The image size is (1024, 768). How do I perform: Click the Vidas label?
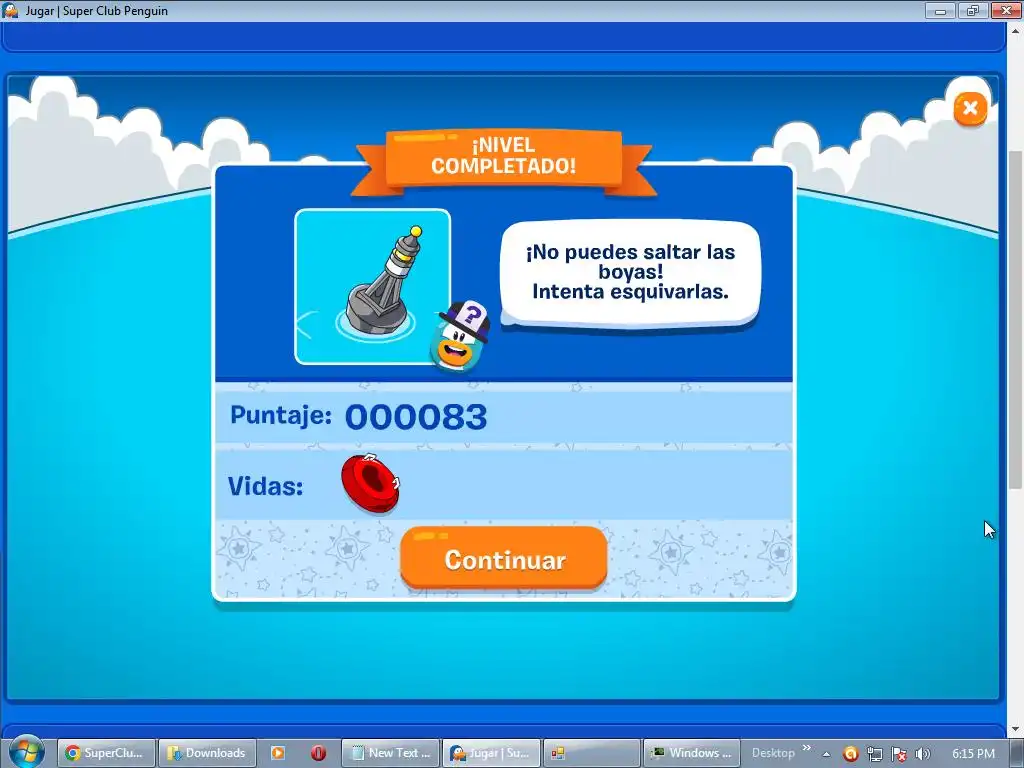click(x=265, y=486)
